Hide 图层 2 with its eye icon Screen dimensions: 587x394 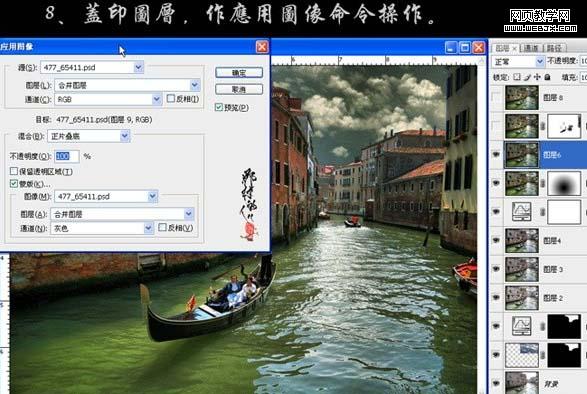(496, 298)
